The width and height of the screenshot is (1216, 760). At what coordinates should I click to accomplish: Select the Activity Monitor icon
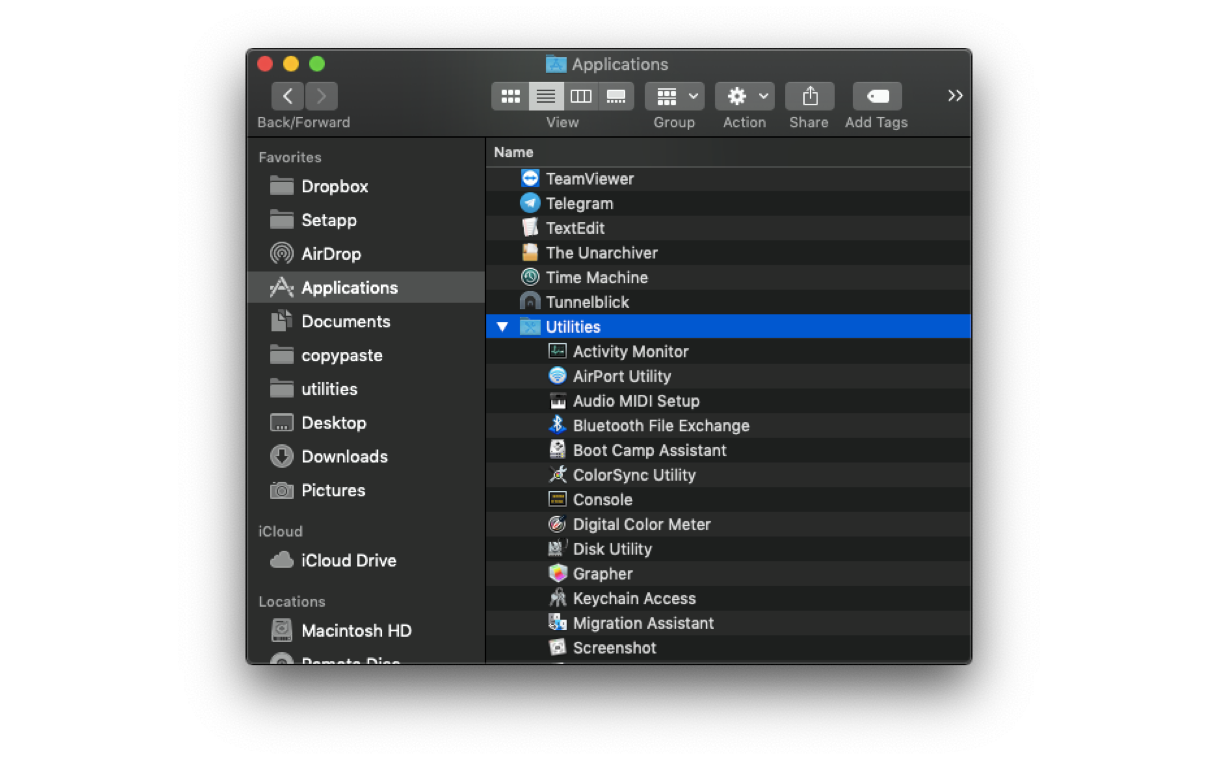[x=558, y=351]
